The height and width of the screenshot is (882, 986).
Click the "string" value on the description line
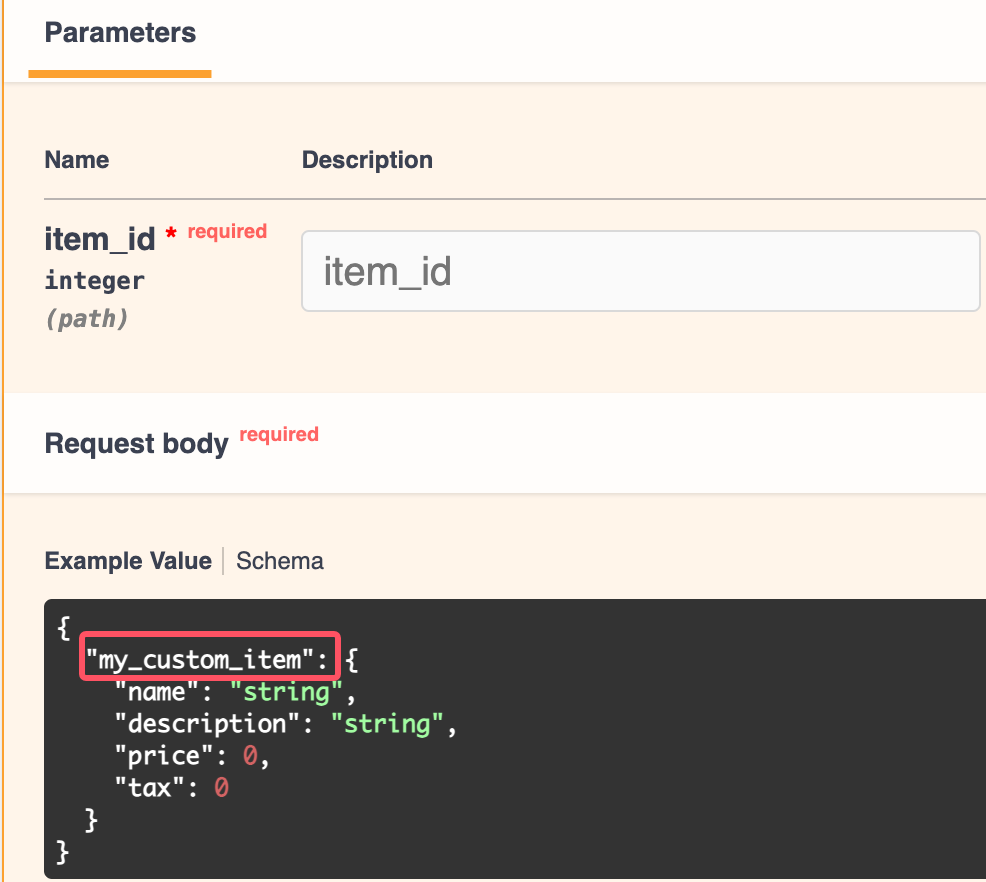pyautogui.click(x=387, y=724)
